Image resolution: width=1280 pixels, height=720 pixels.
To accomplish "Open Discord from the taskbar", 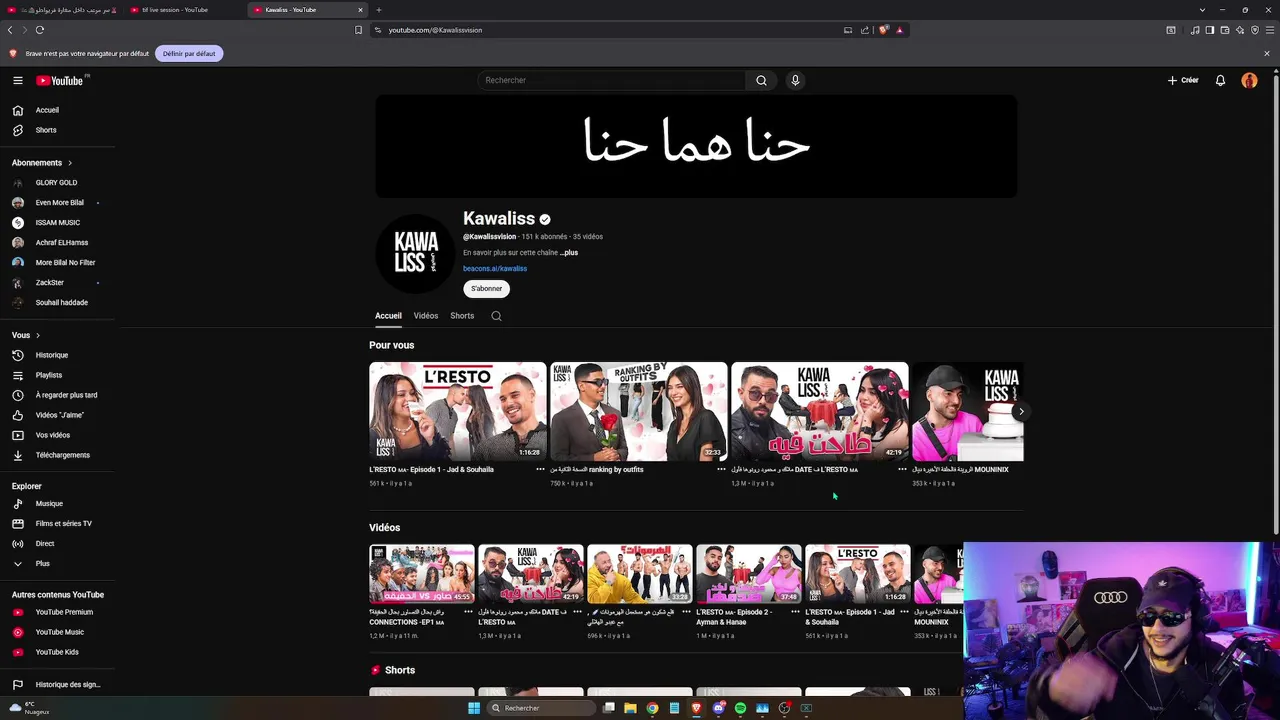I will click(x=718, y=708).
